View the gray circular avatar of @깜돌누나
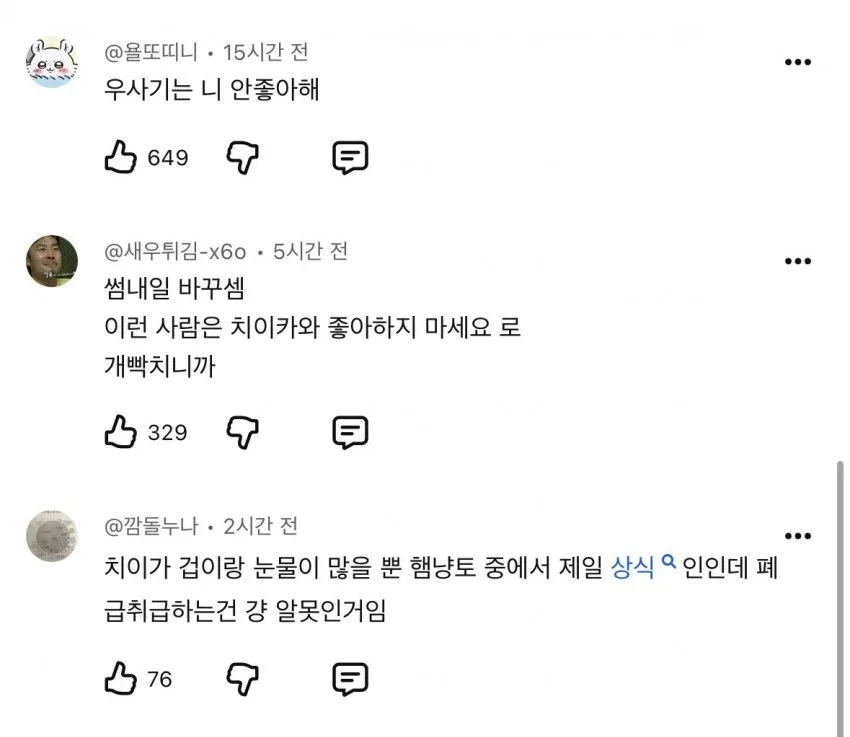This screenshot has height=737, width=850. (52, 535)
